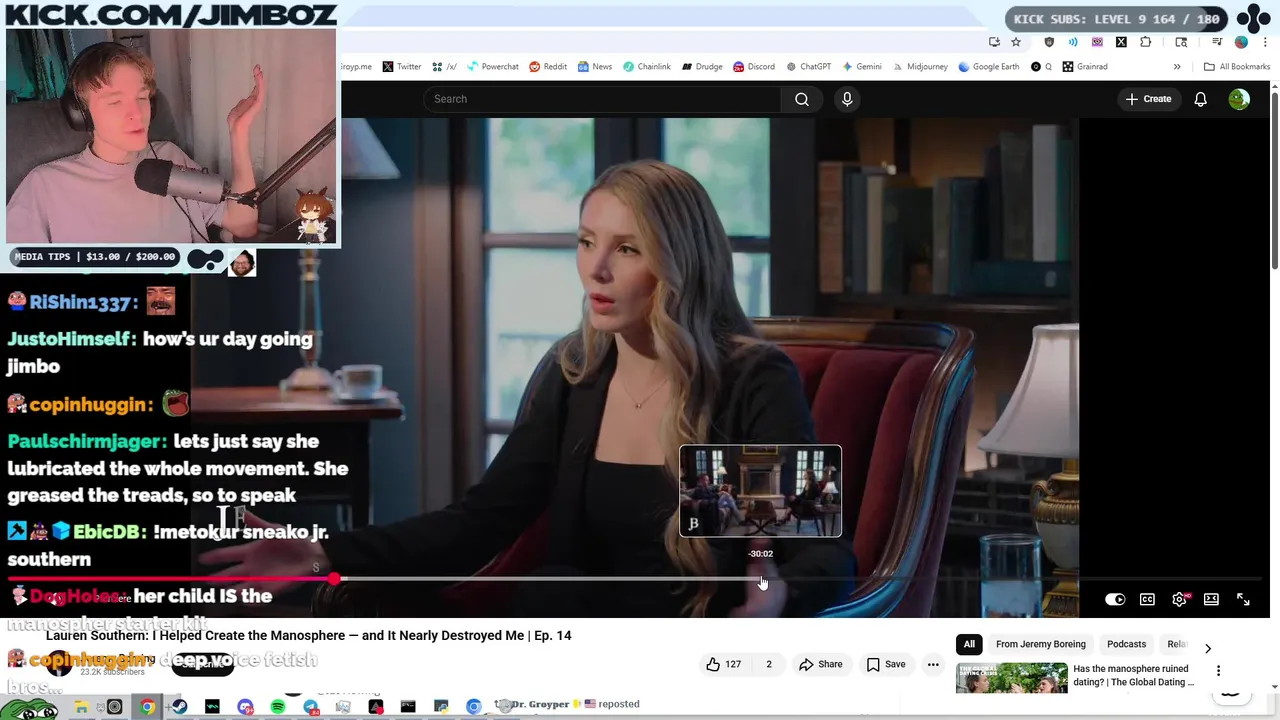Open the Discord bookmark
This screenshot has width=1280, height=720.
point(753,67)
